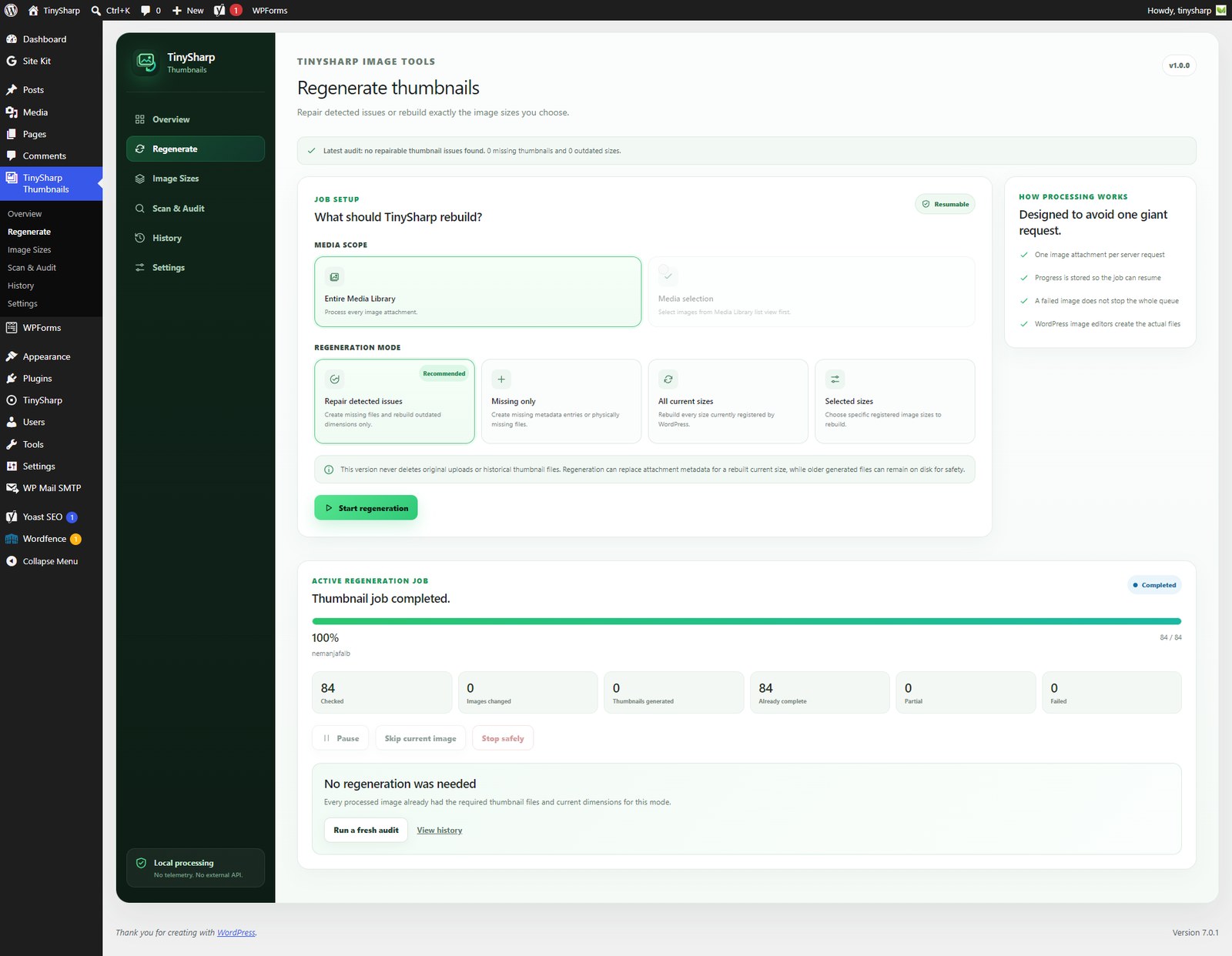Screen dimensions: 1232x956
Task: Click the Site Kit Google icon
Action: (x=12, y=61)
